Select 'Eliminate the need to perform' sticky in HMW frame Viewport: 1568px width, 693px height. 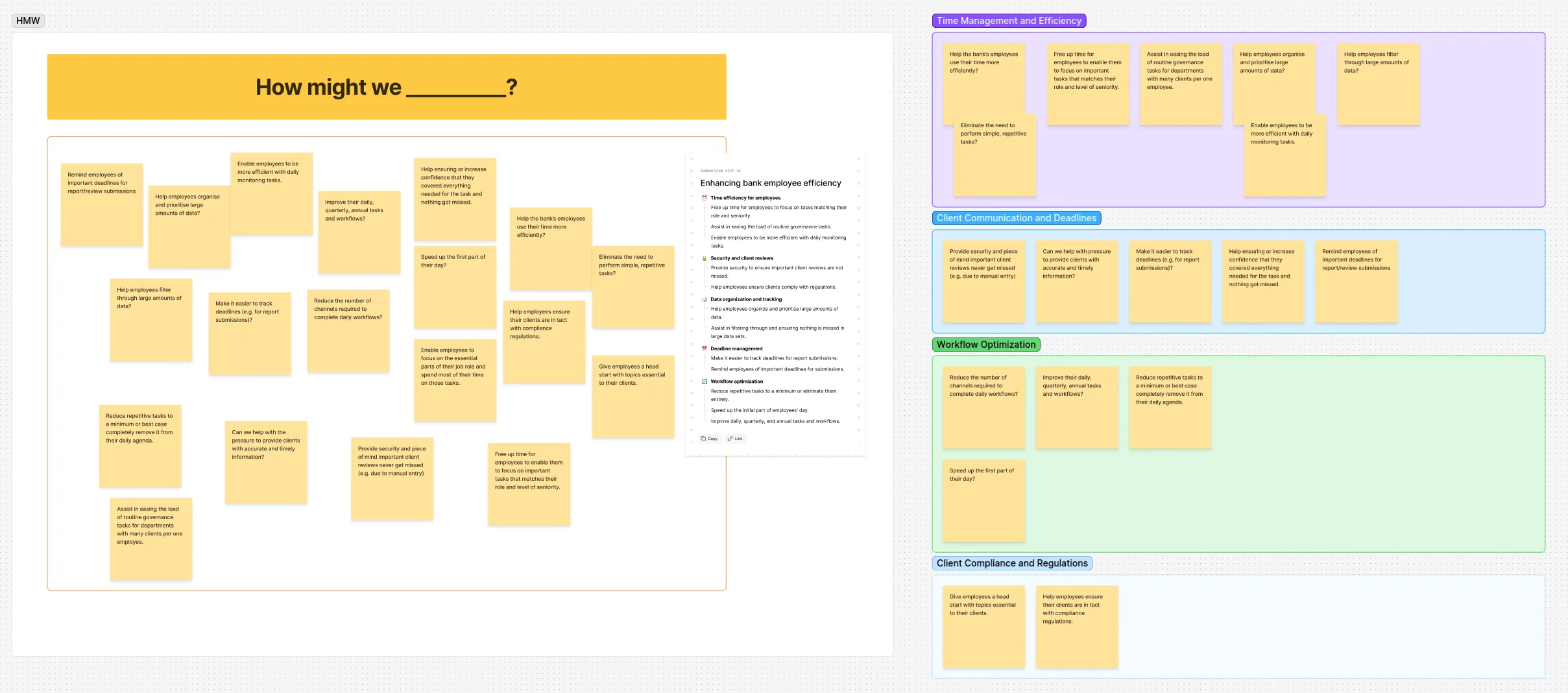[x=633, y=287]
